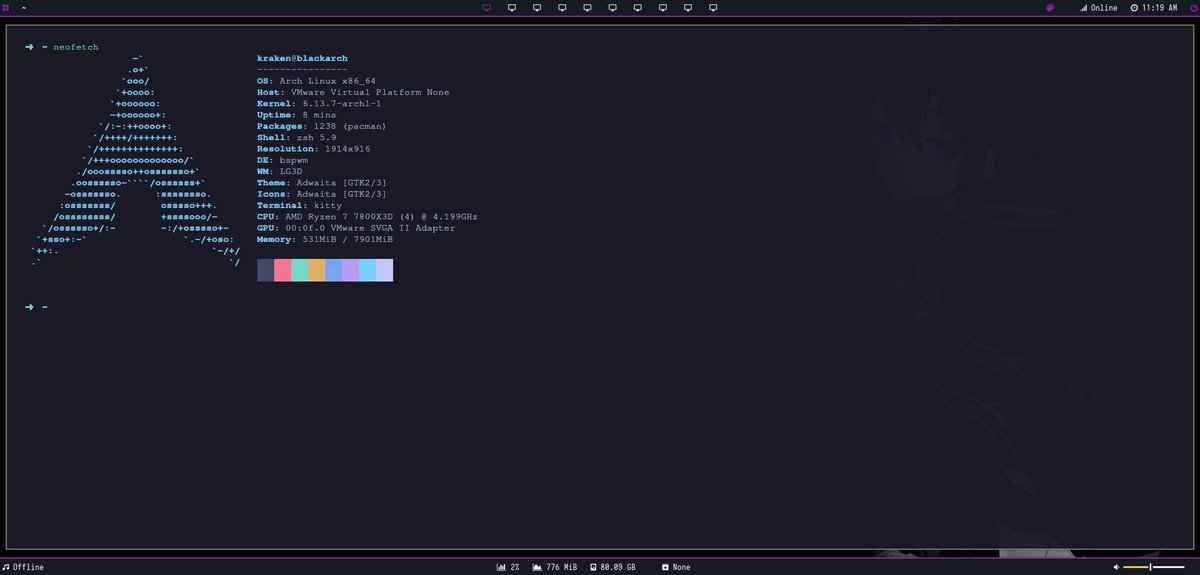
Task: Click the Resolution: 1914x916 line
Action: pos(314,148)
